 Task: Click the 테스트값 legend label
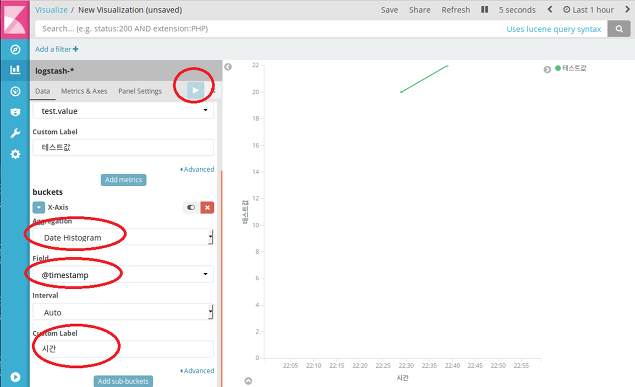pyautogui.click(x=574, y=68)
